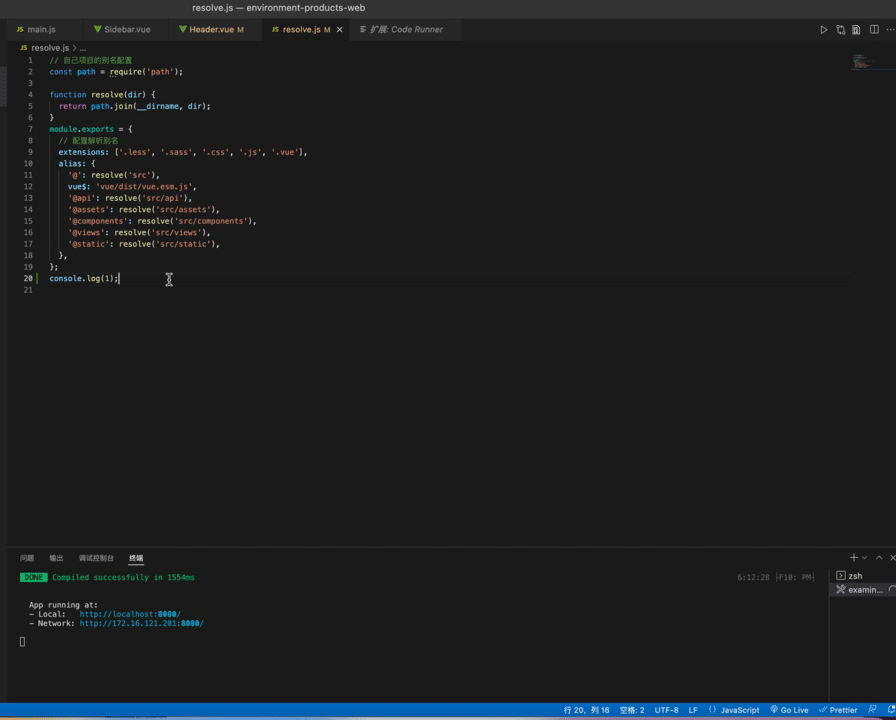The width and height of the screenshot is (896, 720).
Task: Click the const path = require('path') line
Action: pos(116,72)
